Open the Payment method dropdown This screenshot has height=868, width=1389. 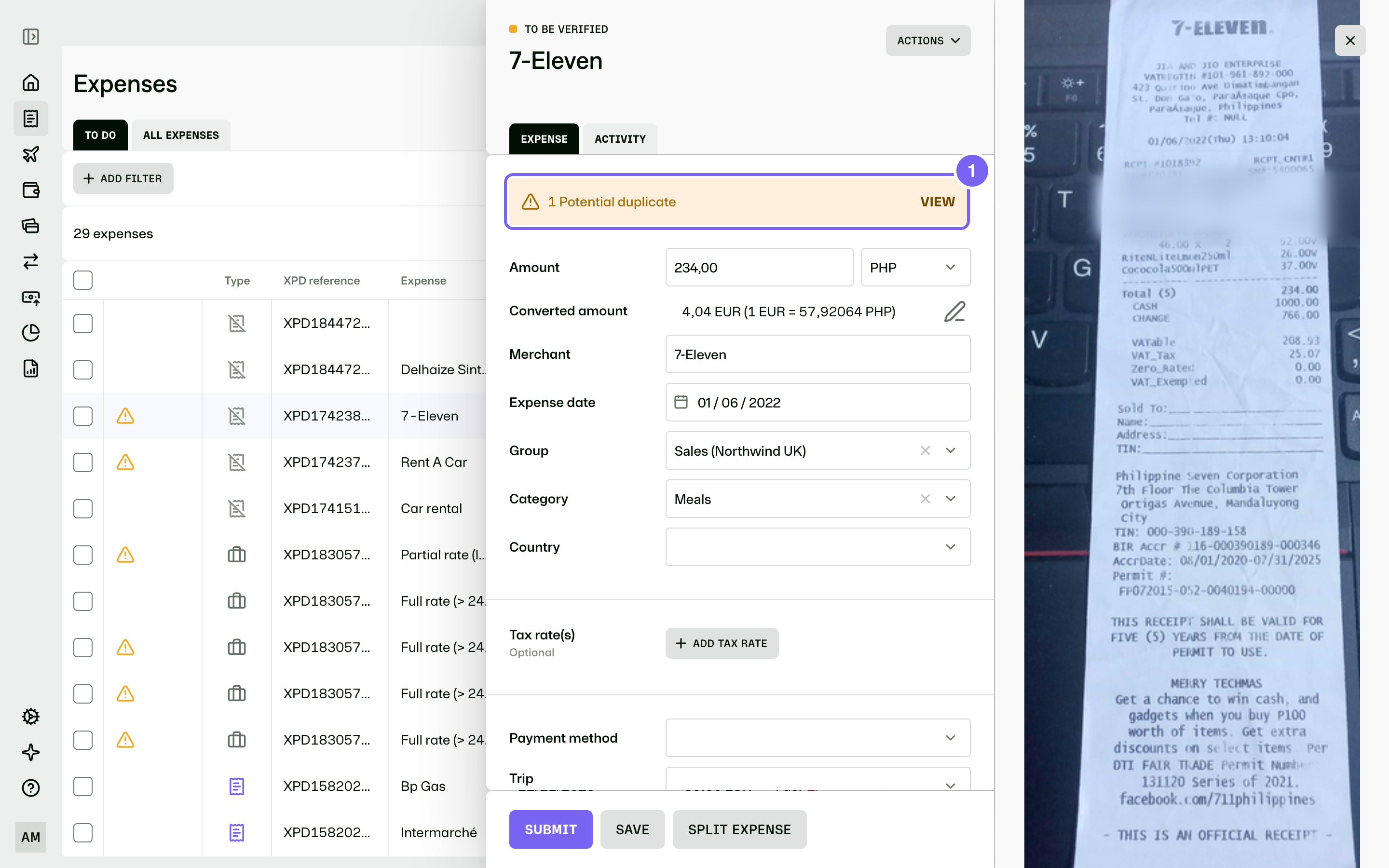pos(818,738)
